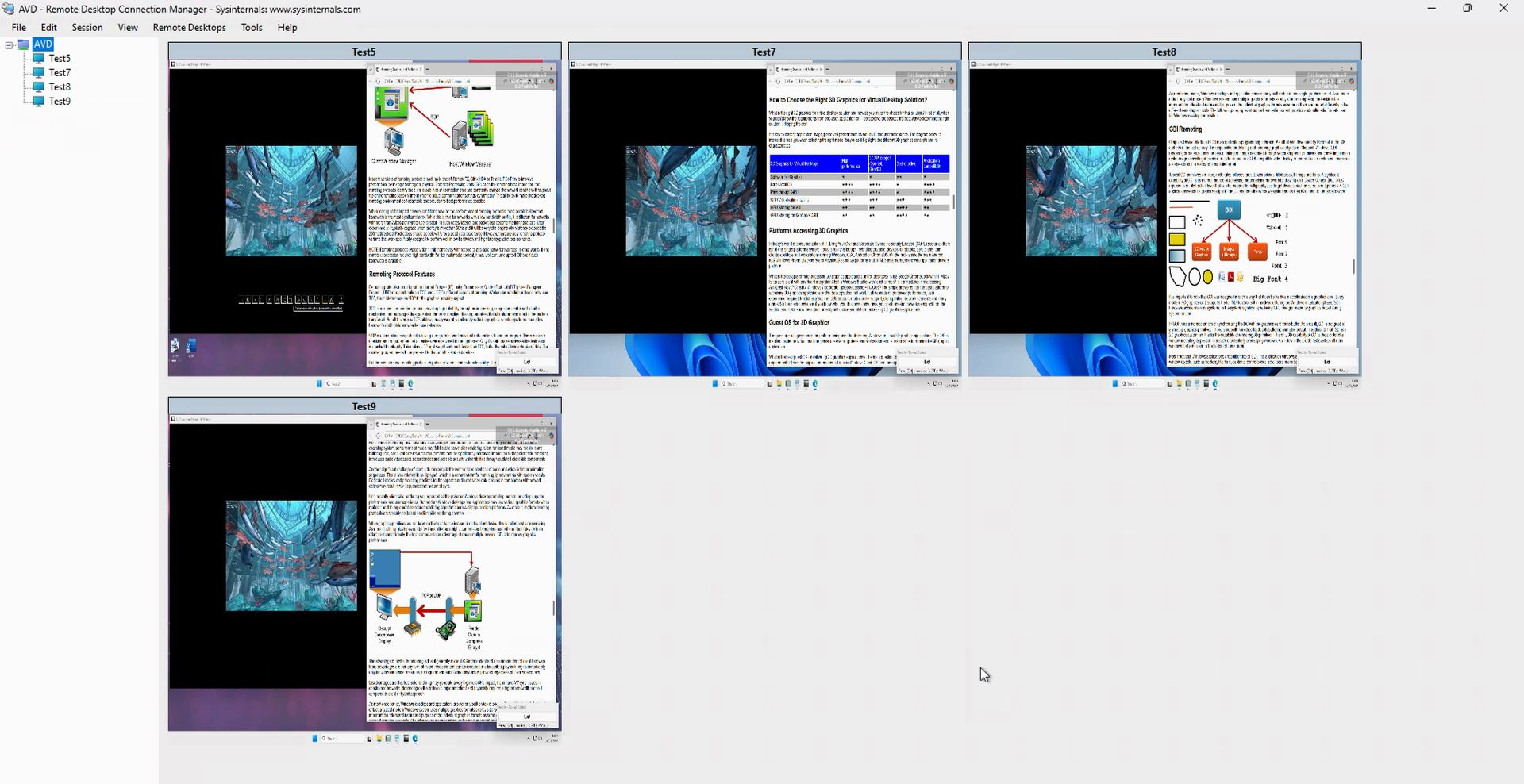The width and height of the screenshot is (1524, 784).
Task: Show hidden tray icons on Test9 taskbar
Action: click(x=529, y=739)
